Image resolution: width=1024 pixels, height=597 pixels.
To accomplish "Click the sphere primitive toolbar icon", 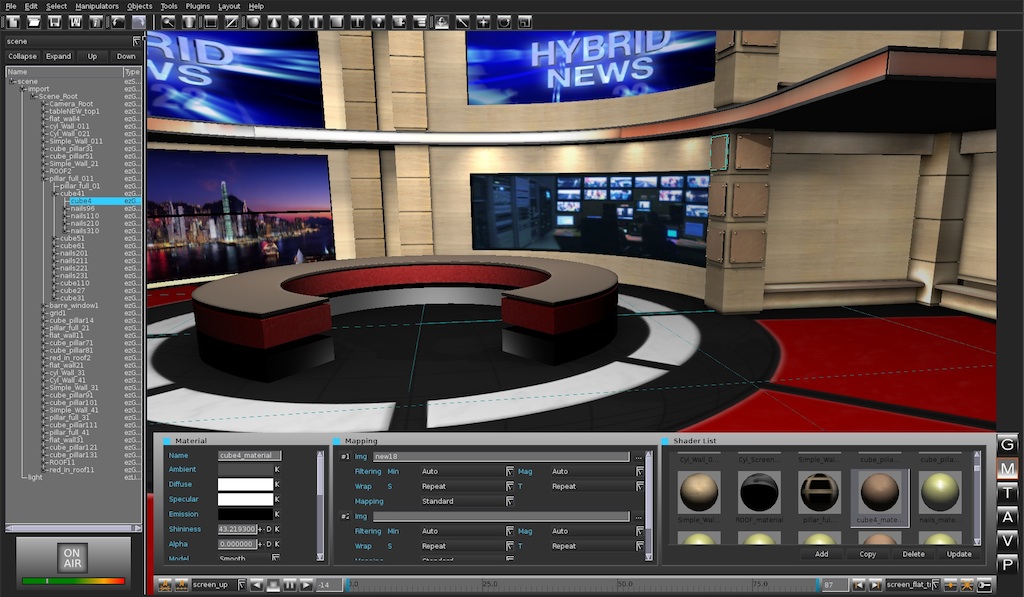I will pyautogui.click(x=254, y=21).
